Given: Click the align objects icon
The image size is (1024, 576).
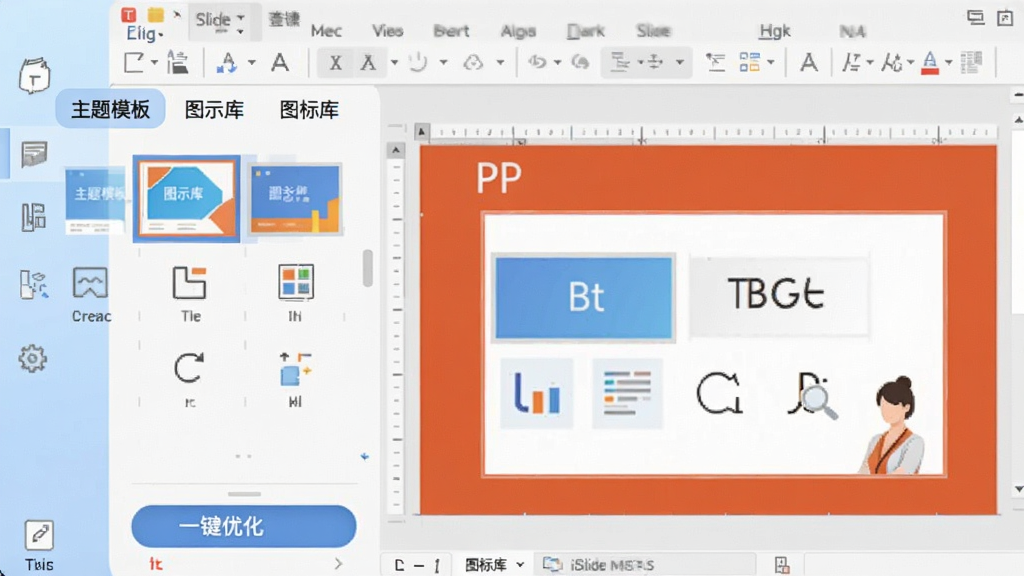Looking at the screenshot, I should click(619, 63).
